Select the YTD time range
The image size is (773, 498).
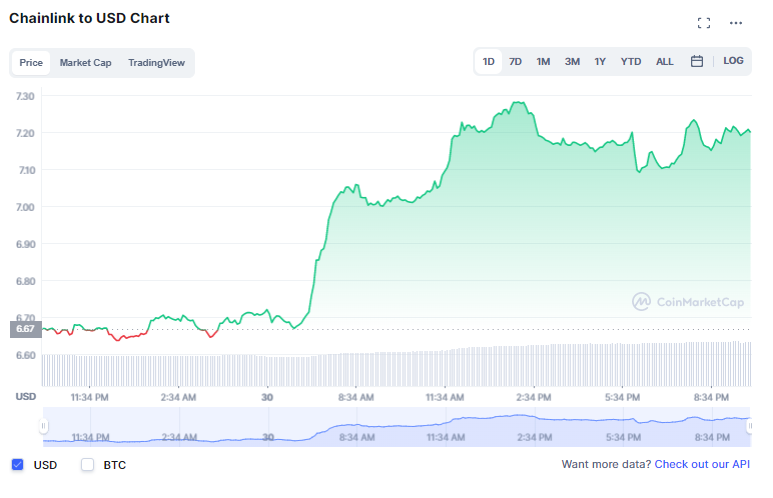pyautogui.click(x=631, y=62)
